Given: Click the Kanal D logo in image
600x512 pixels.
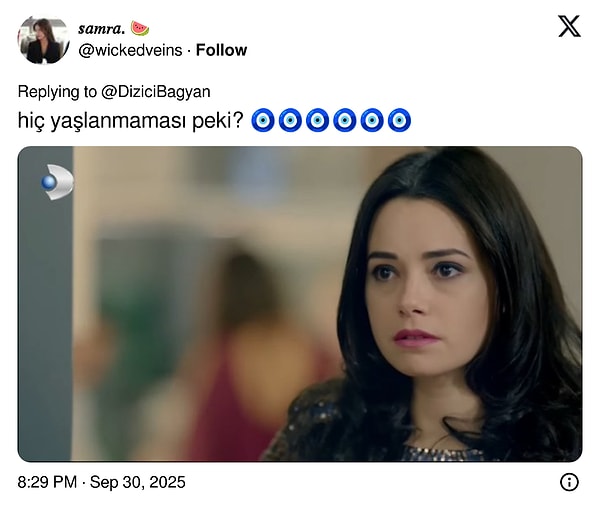Looking at the screenshot, I should click(x=57, y=182).
